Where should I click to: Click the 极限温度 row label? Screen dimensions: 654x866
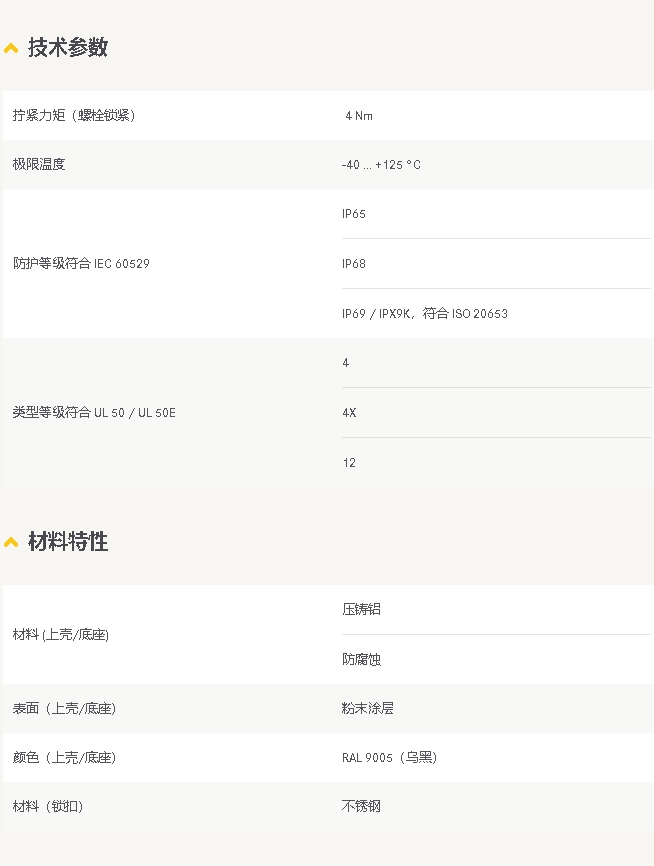click(39, 165)
